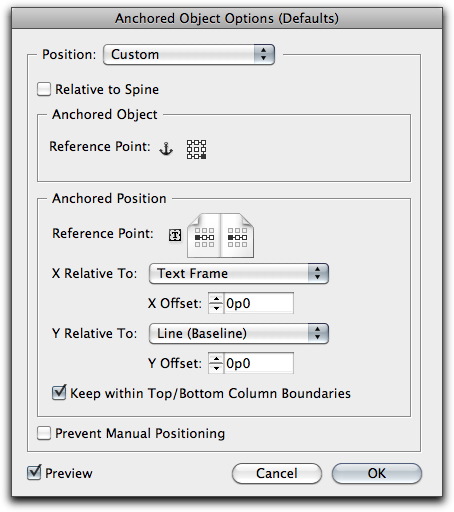Click the text frame icon in Anchored Position
This screenshot has height=512, width=454.
175,235
